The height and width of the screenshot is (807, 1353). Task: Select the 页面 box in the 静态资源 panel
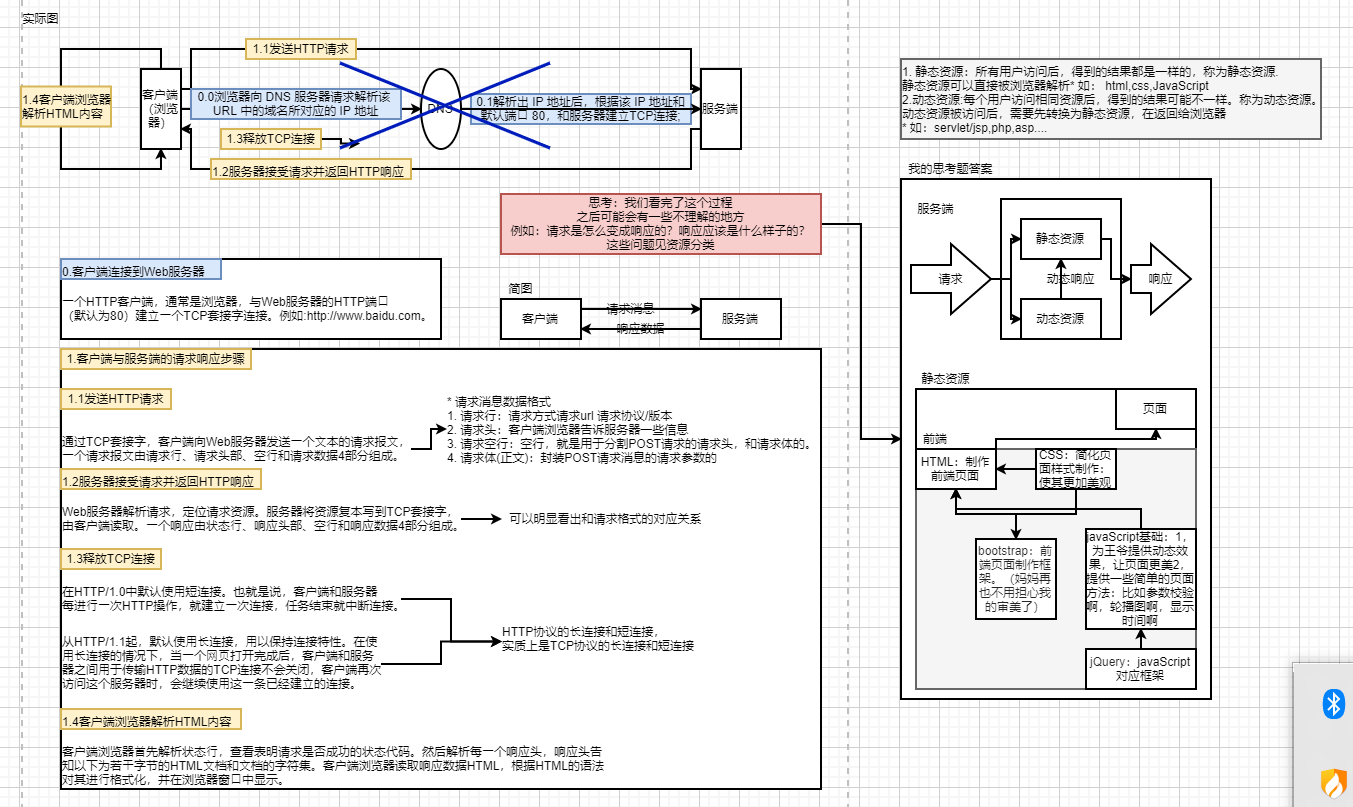pos(1156,408)
